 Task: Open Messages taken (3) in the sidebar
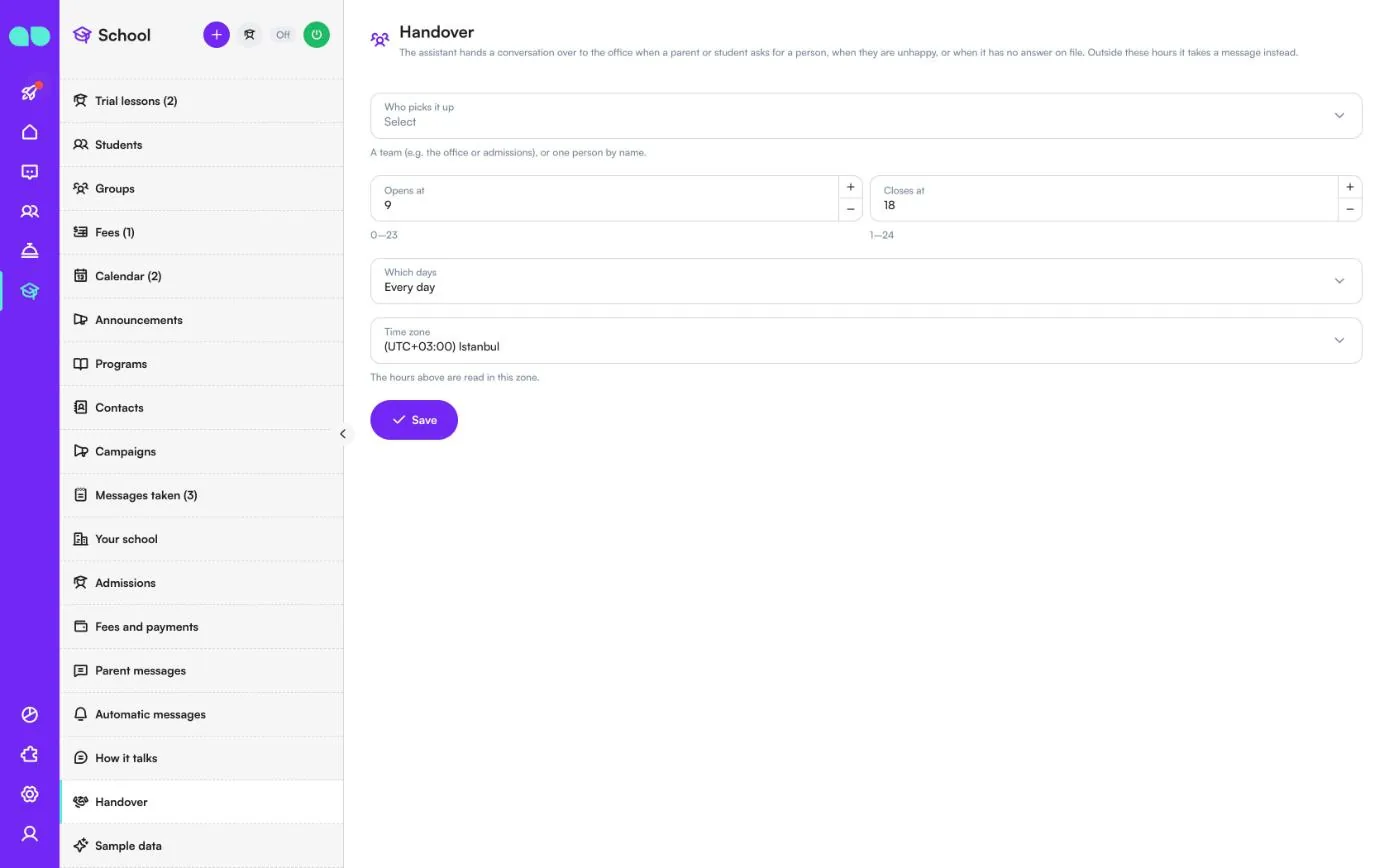[202, 495]
